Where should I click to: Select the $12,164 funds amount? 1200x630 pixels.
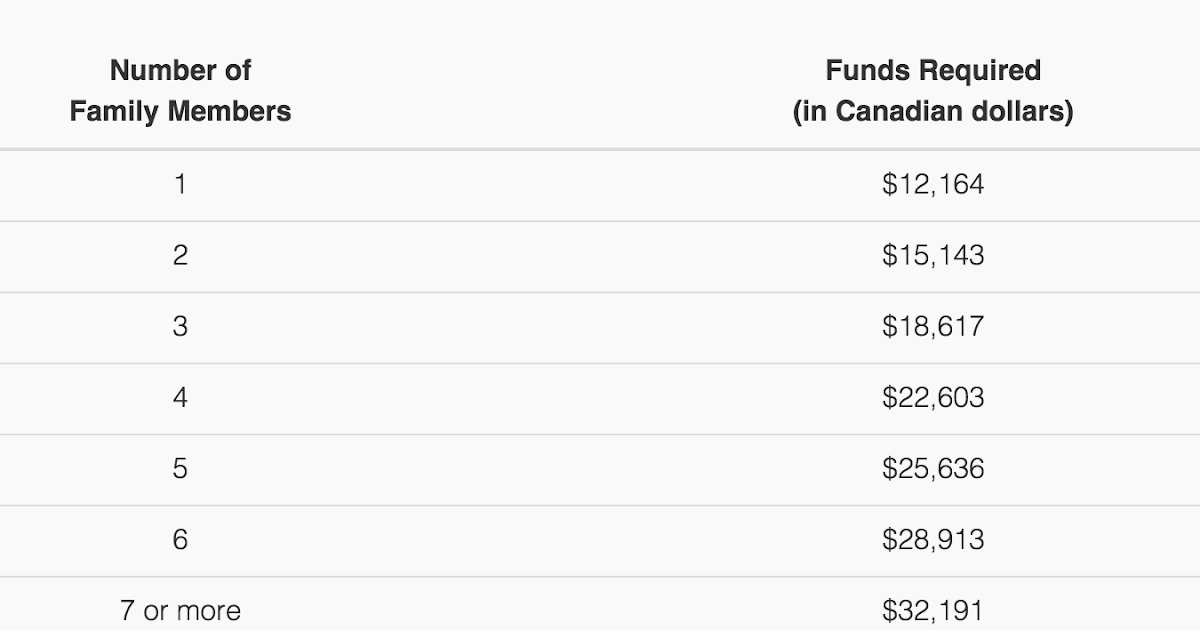point(932,185)
